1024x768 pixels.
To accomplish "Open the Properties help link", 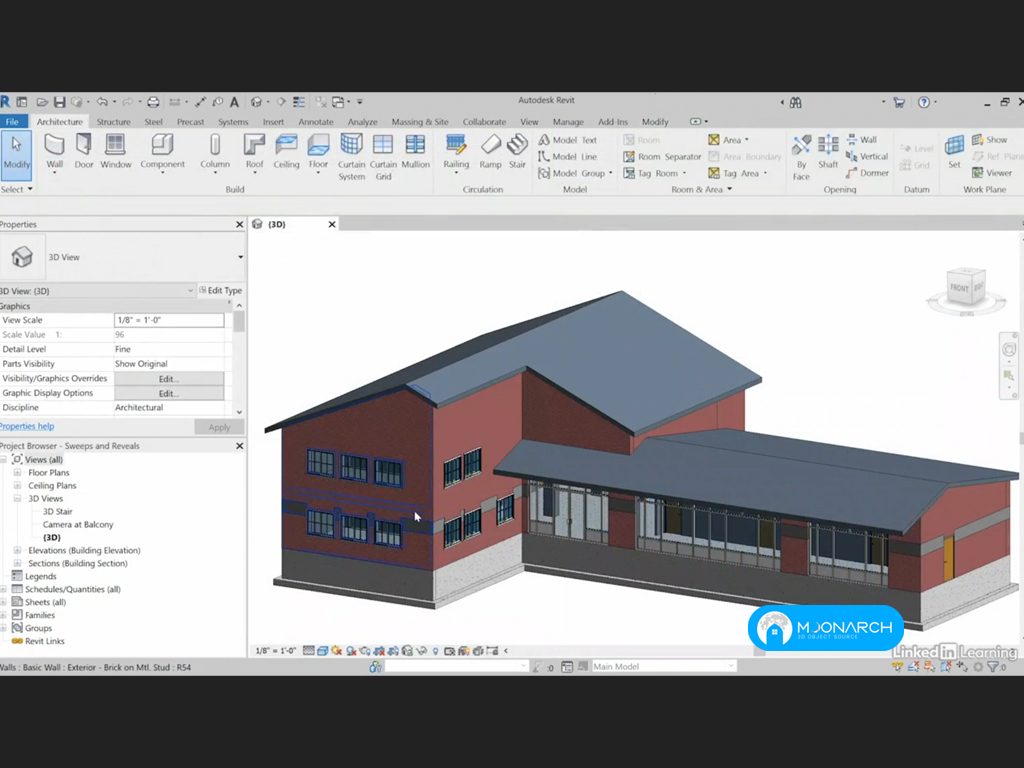I will 27,426.
